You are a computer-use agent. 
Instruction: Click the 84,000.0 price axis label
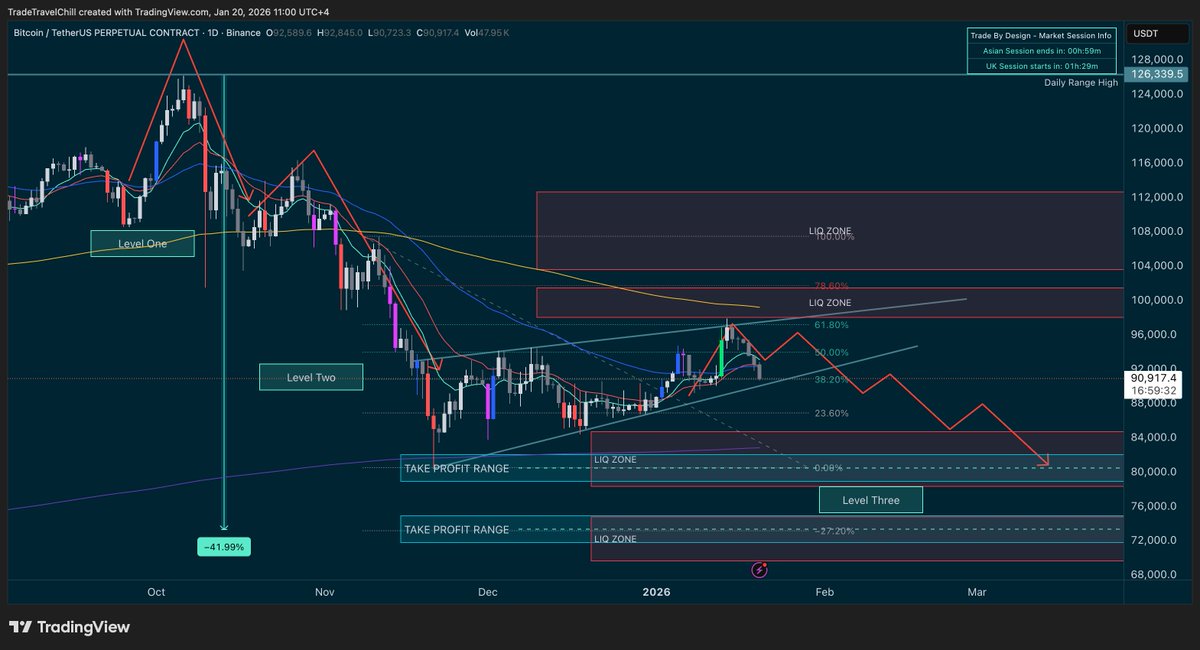[1155, 437]
